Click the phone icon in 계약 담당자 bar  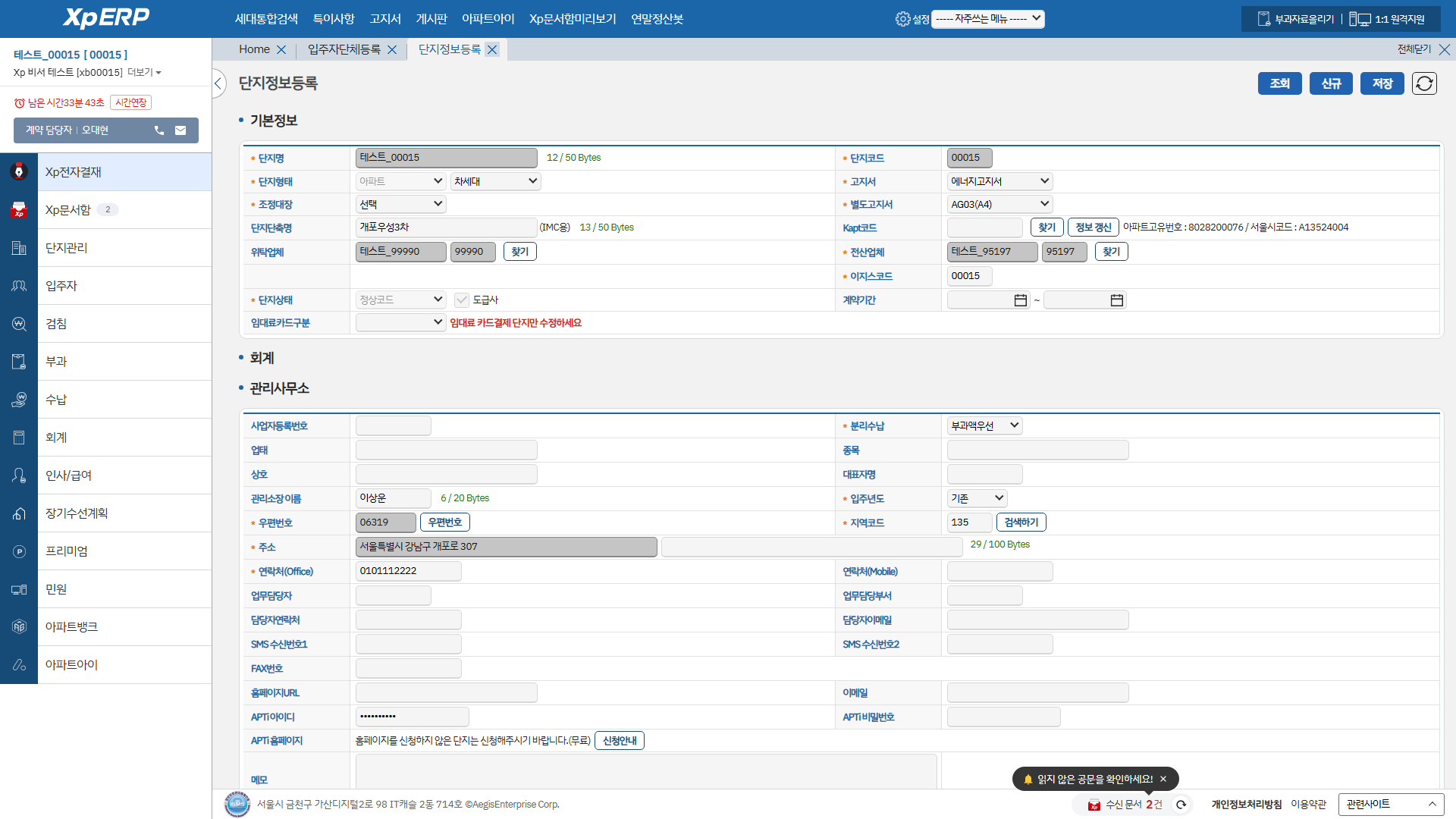[x=159, y=130]
